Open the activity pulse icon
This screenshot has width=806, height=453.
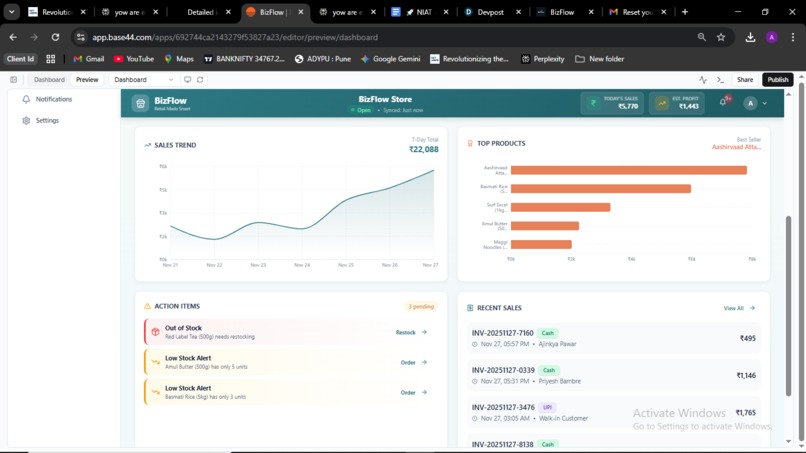[703, 80]
